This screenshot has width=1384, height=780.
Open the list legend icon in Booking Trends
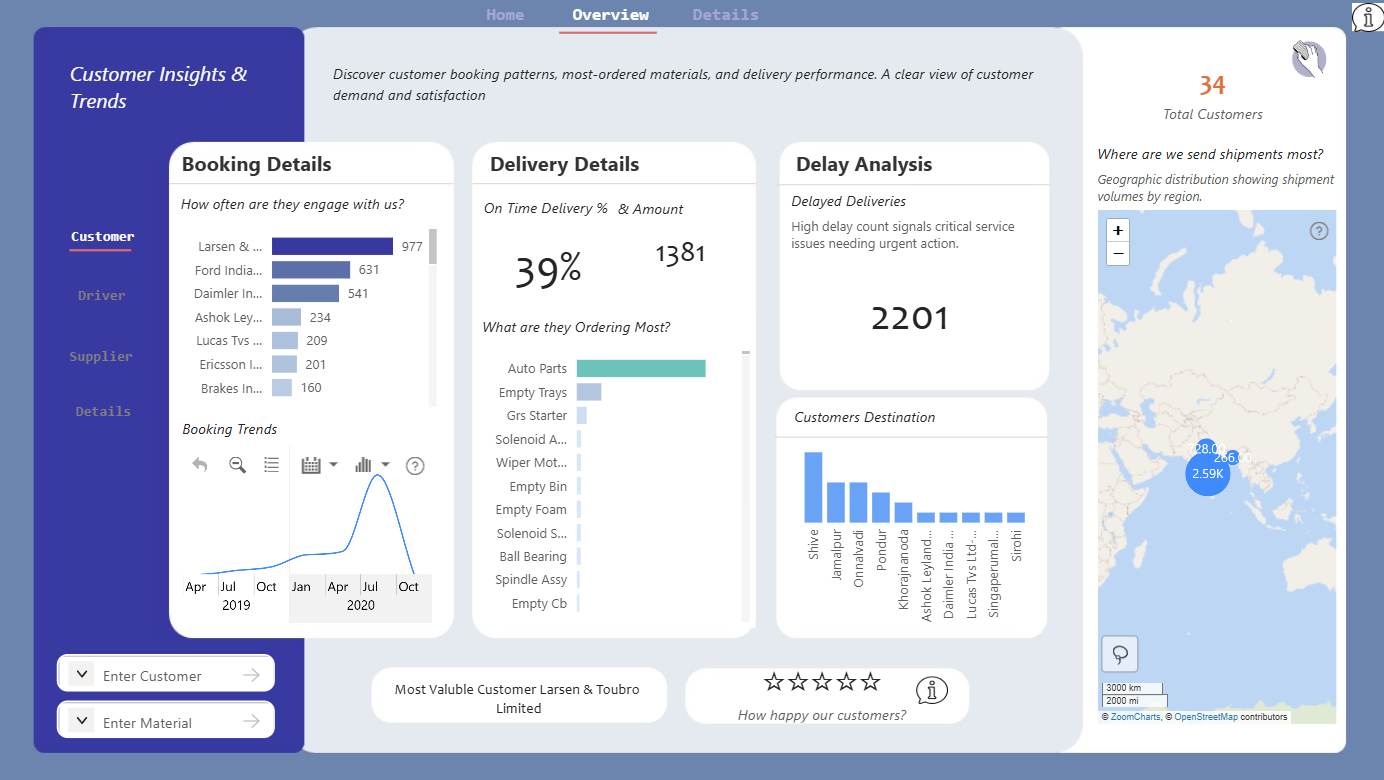click(x=271, y=465)
